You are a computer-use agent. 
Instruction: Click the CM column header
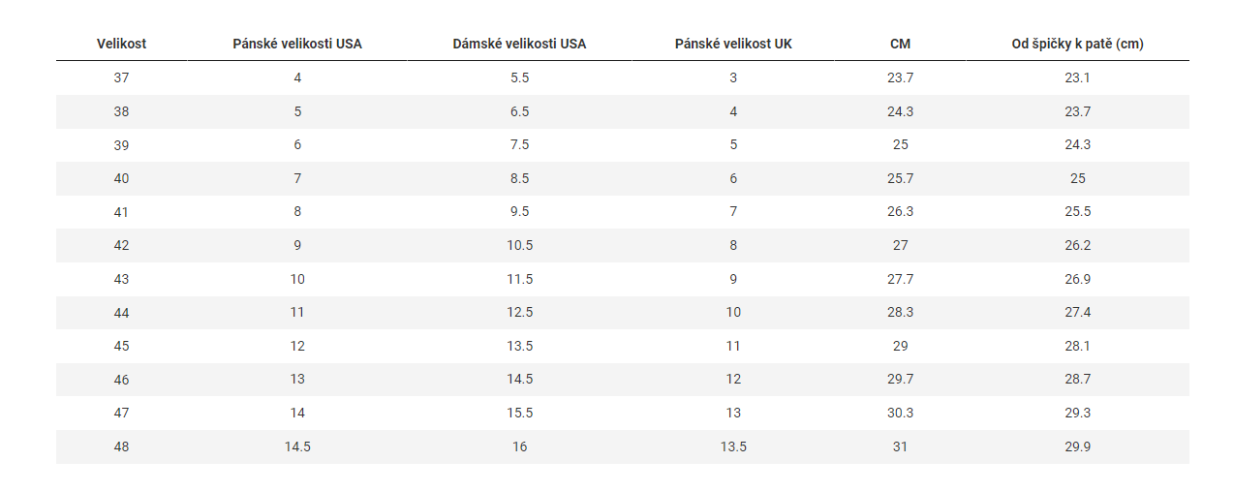tap(900, 44)
